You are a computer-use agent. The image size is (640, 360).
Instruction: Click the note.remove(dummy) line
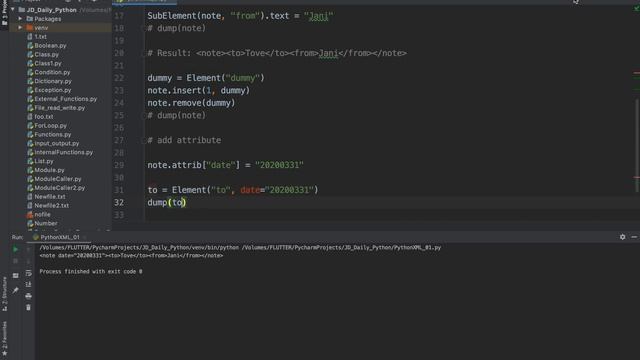[x=191, y=103]
